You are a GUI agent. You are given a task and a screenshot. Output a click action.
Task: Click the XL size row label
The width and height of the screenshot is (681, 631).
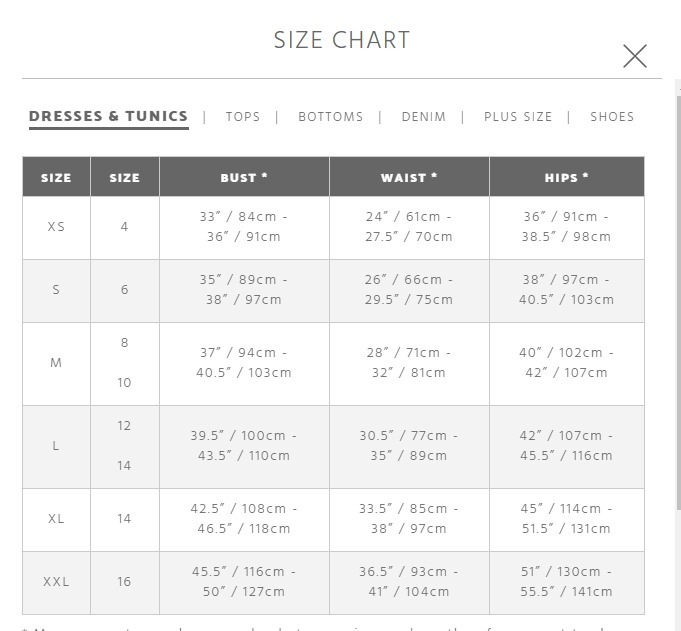click(x=56, y=519)
